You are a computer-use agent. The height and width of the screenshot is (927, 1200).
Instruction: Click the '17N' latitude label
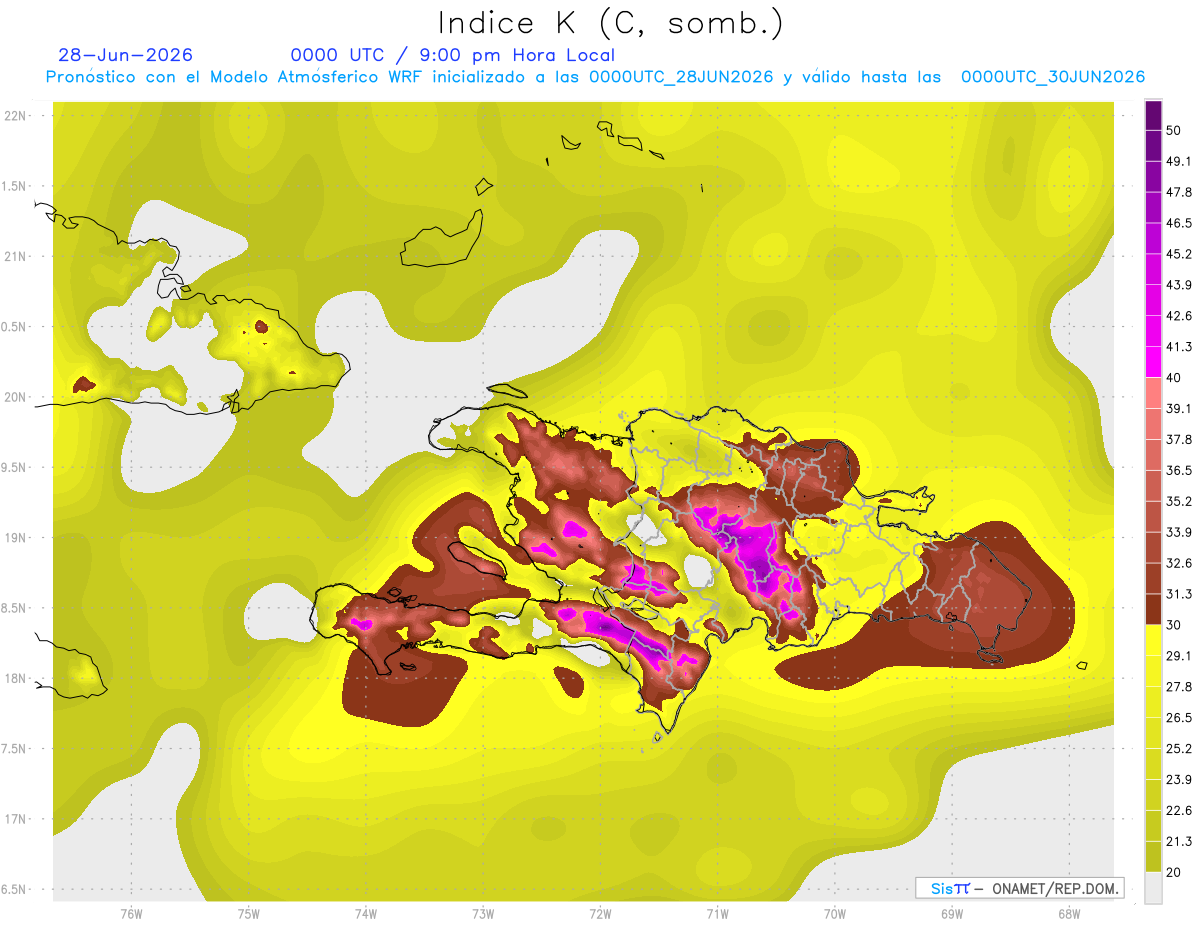(x=16, y=819)
